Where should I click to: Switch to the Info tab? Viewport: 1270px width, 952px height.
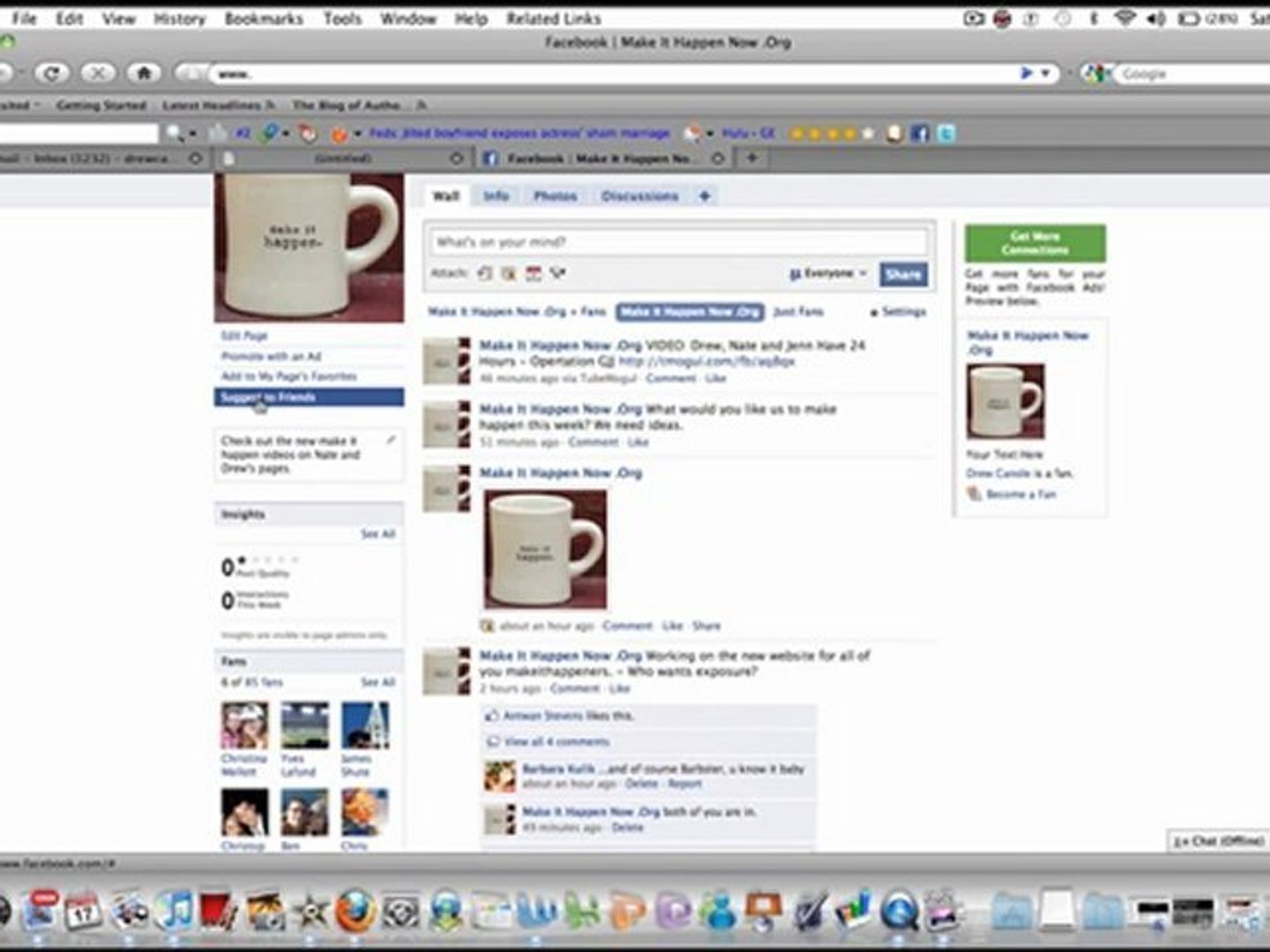click(497, 196)
